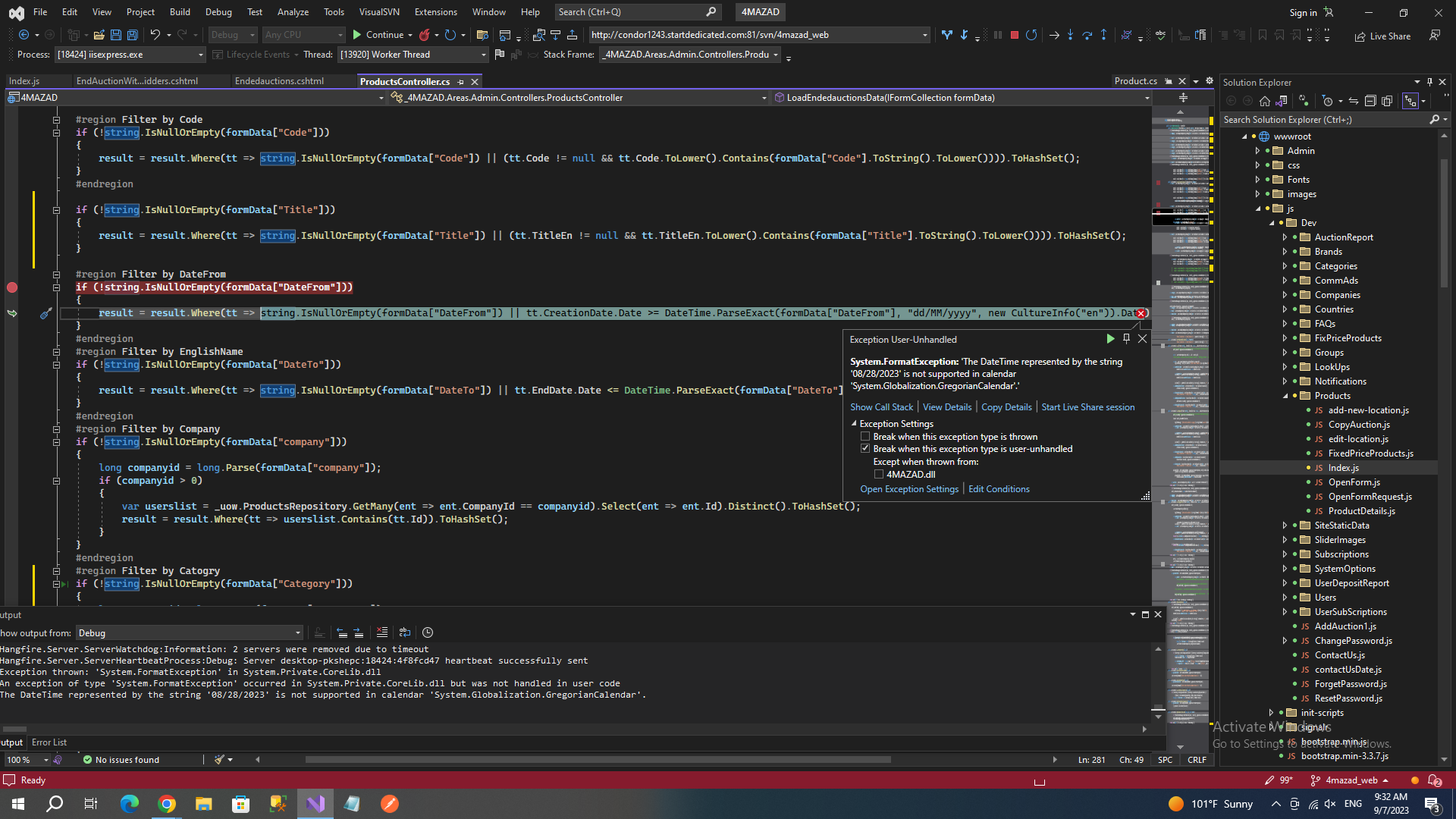Click the green Continue play arrow in exception popup

[1110, 339]
